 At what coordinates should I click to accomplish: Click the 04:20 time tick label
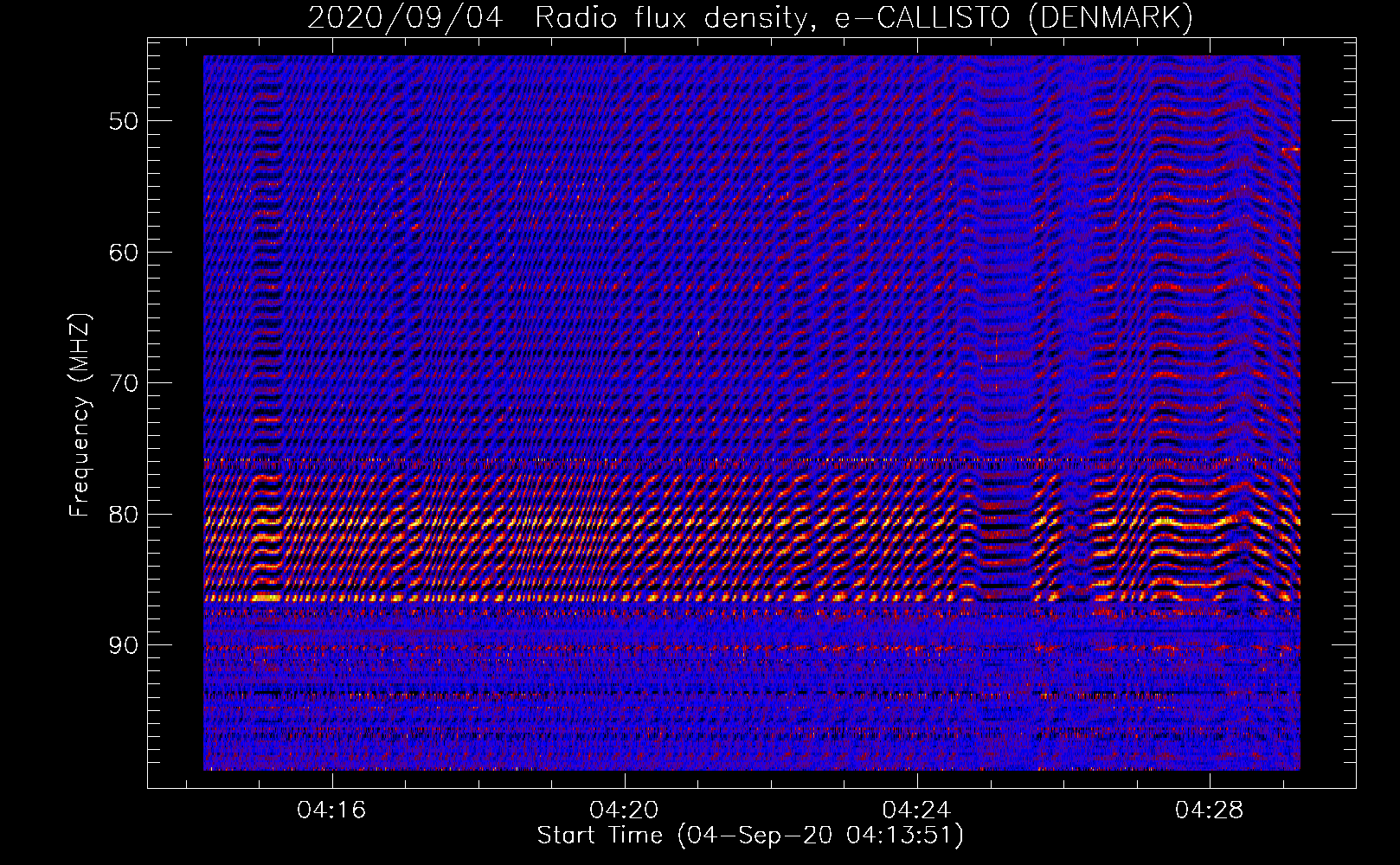[x=624, y=811]
